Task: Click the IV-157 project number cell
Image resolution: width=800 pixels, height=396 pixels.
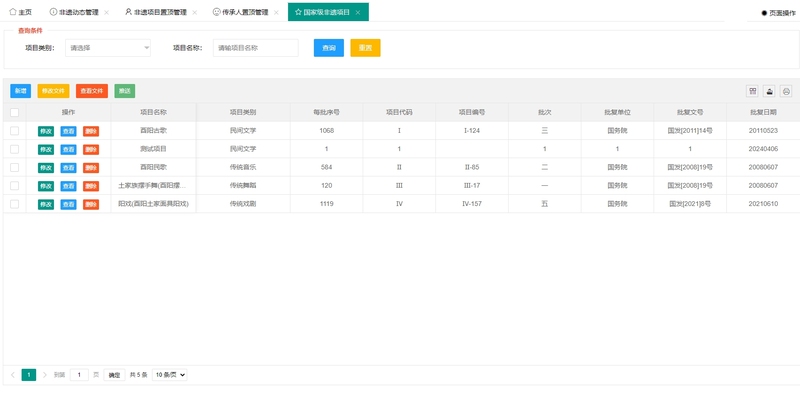Action: [x=472, y=204]
